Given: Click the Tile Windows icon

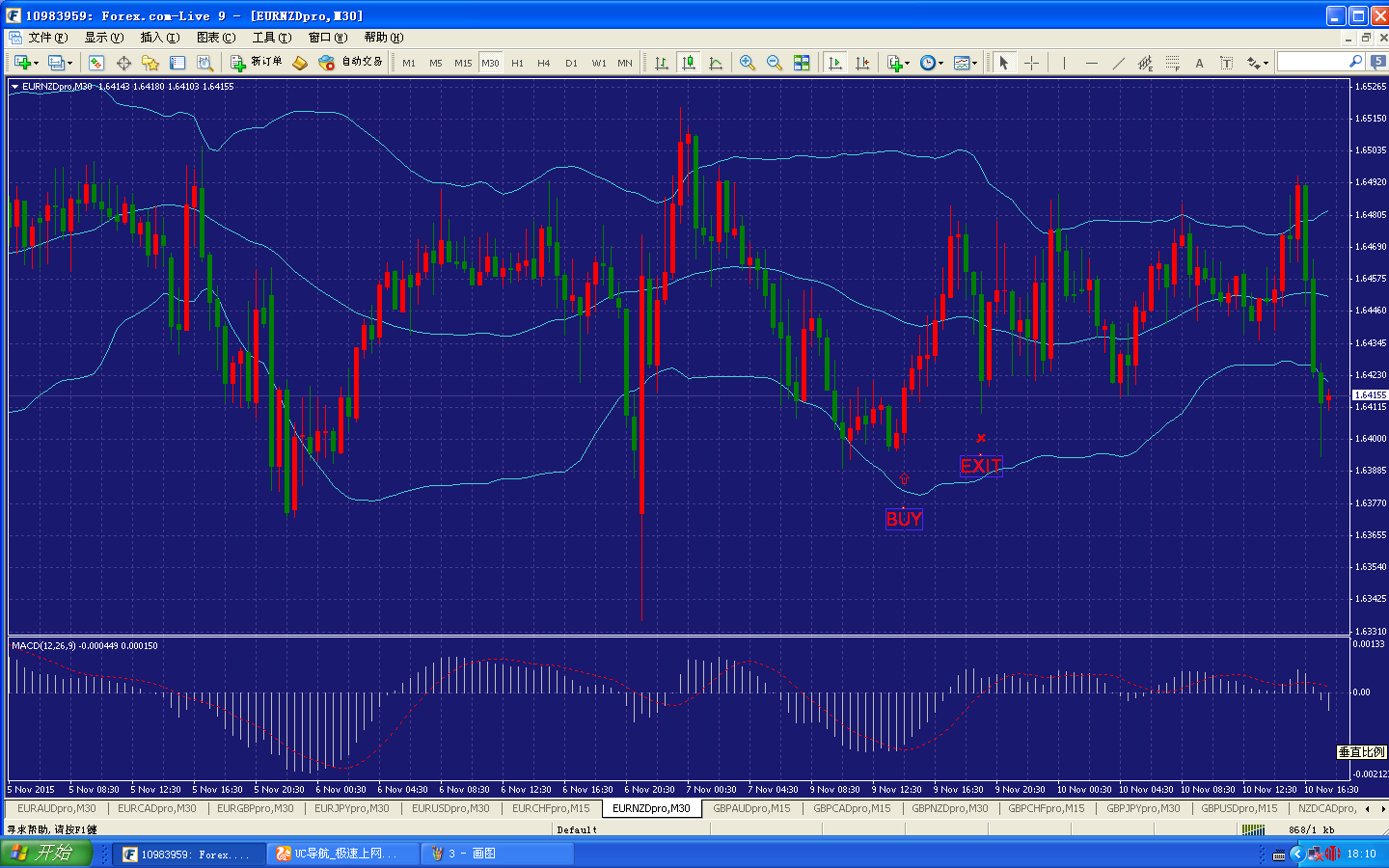Looking at the screenshot, I should click(802, 63).
